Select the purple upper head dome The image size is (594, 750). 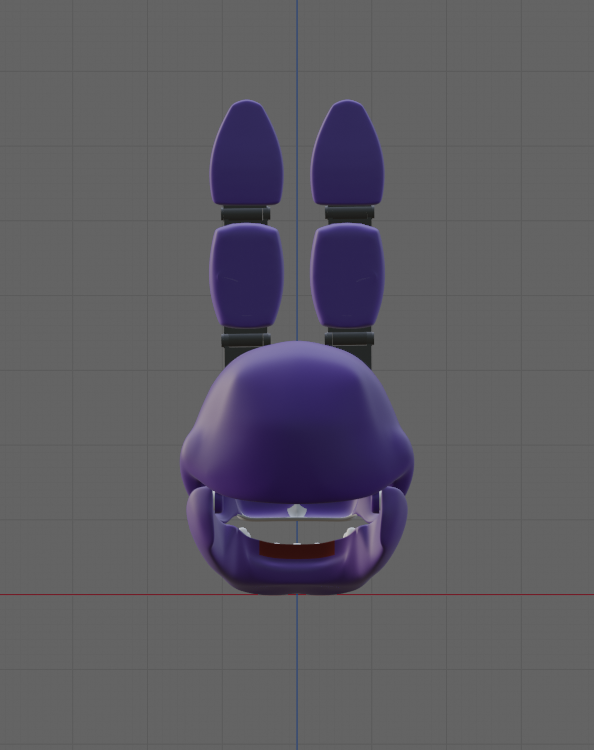(297, 423)
